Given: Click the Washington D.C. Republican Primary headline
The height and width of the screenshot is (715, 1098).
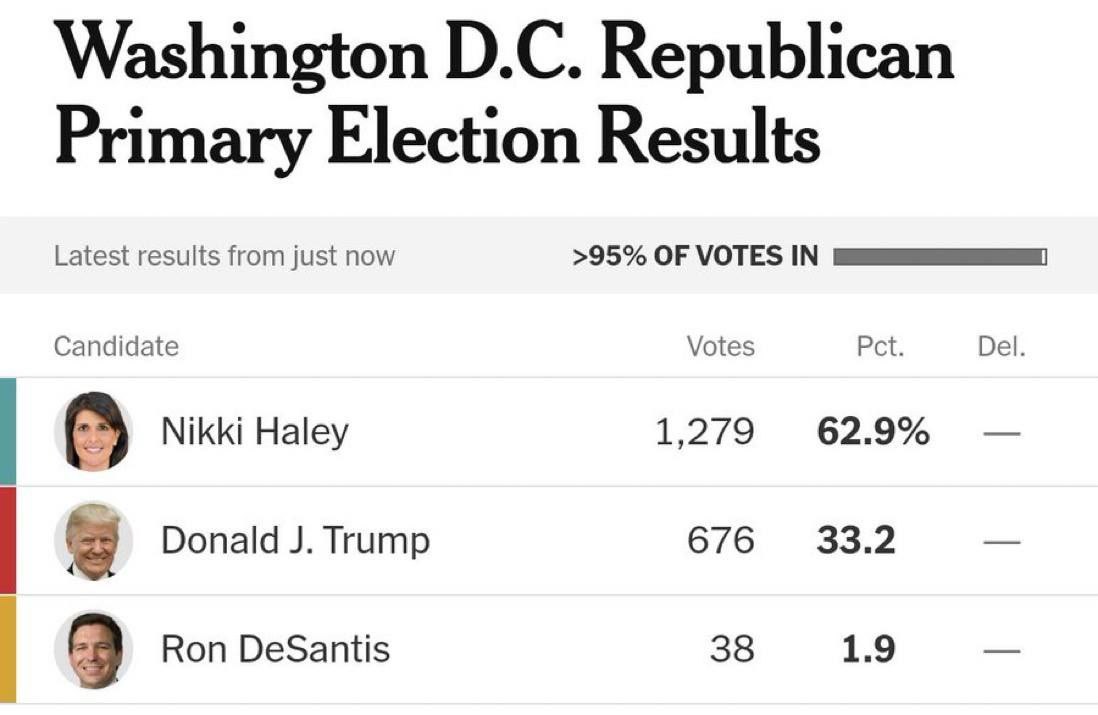Looking at the screenshot, I should point(500,95).
